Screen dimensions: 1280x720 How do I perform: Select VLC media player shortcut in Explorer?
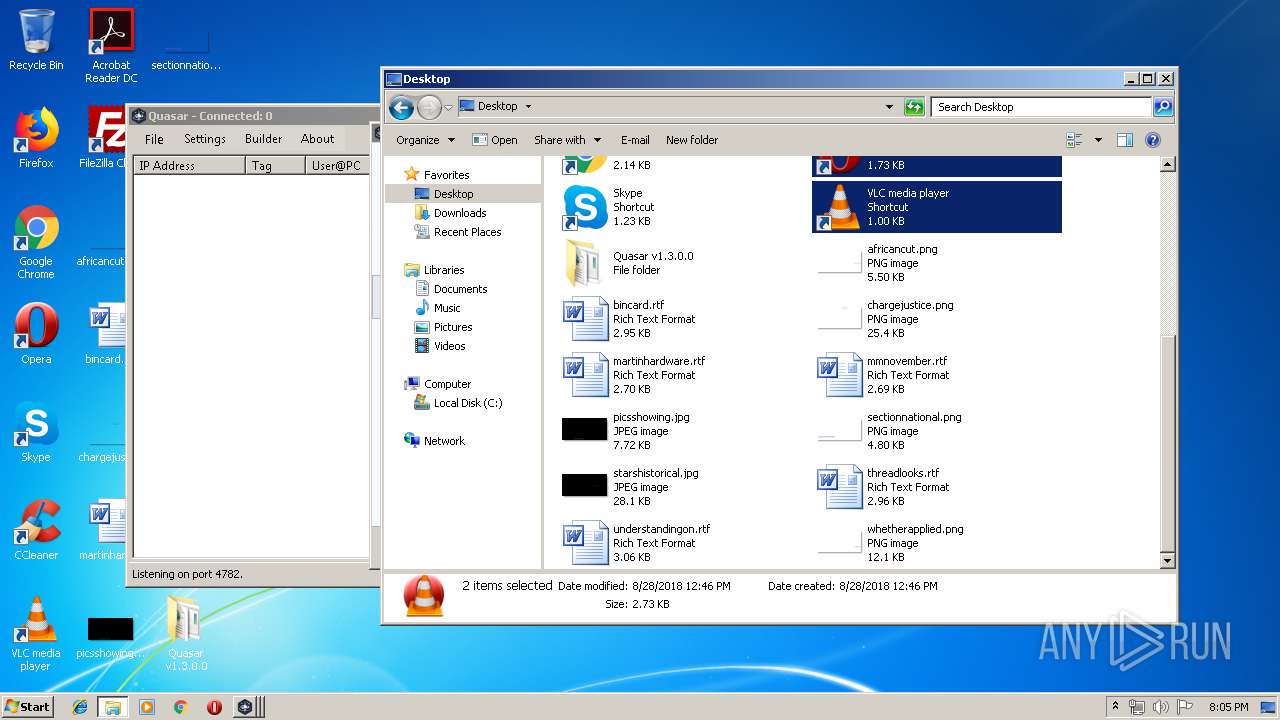coord(937,207)
